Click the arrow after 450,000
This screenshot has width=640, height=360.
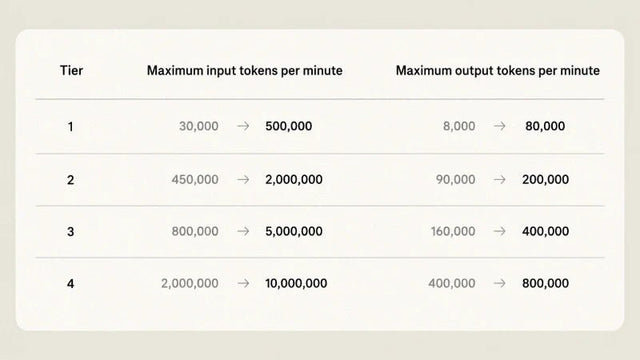coord(243,179)
